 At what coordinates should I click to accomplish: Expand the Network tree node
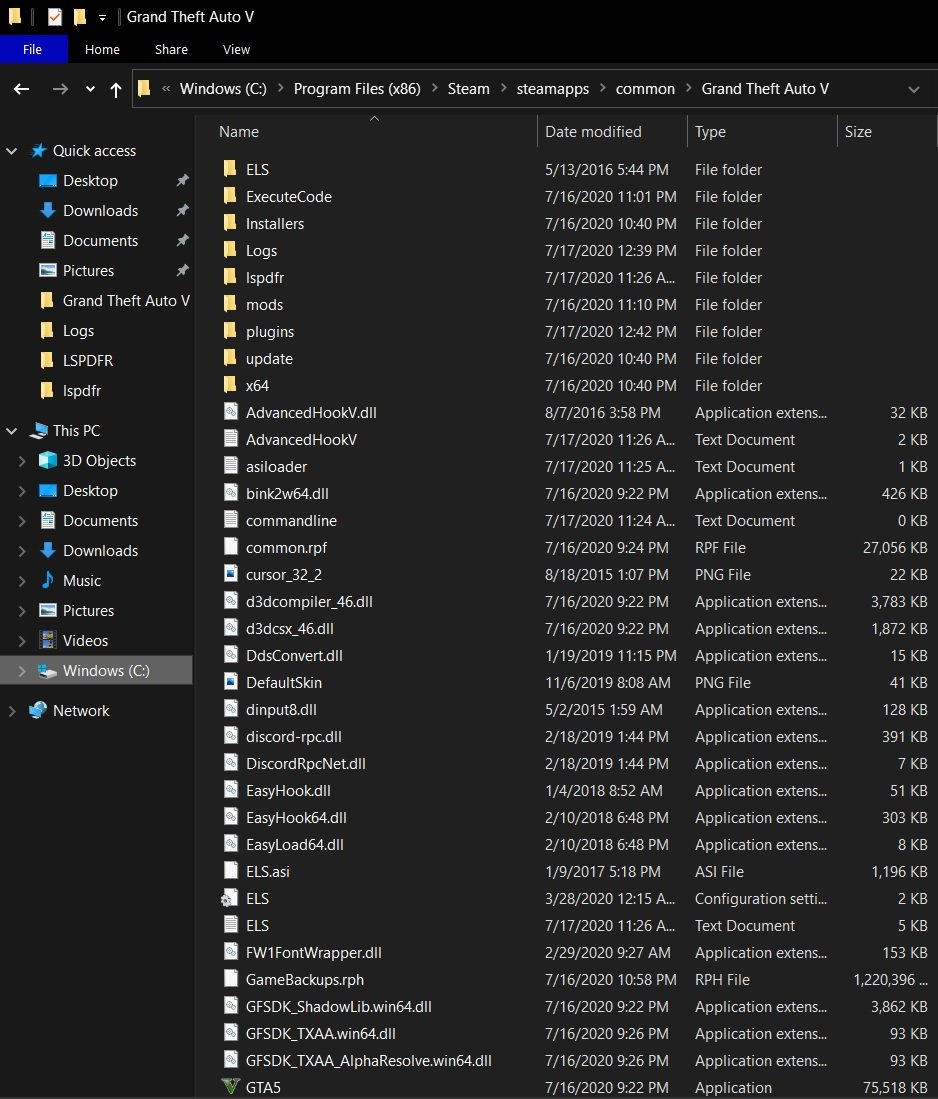click(12, 711)
